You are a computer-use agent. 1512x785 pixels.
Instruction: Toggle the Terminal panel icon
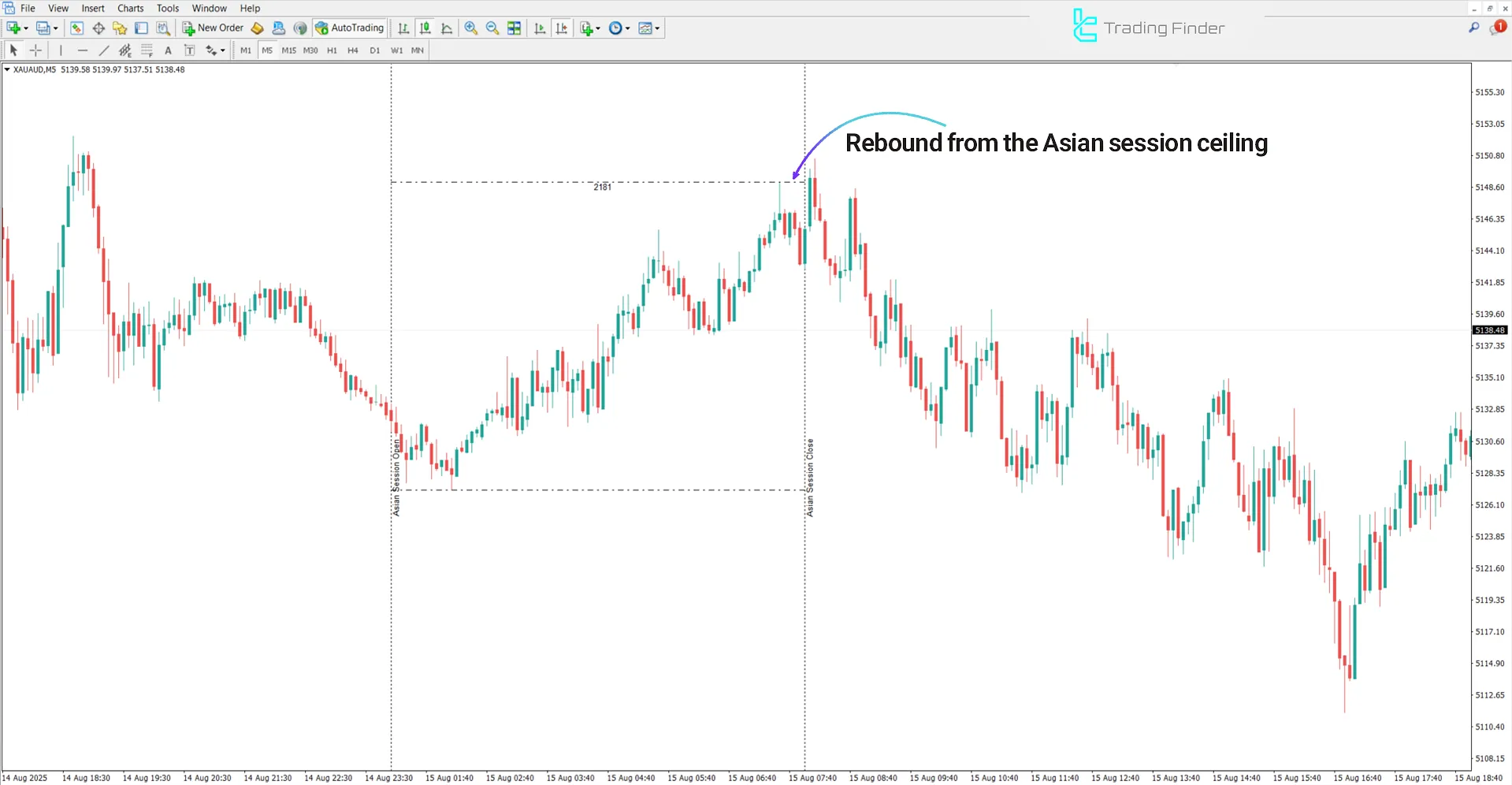(141, 28)
